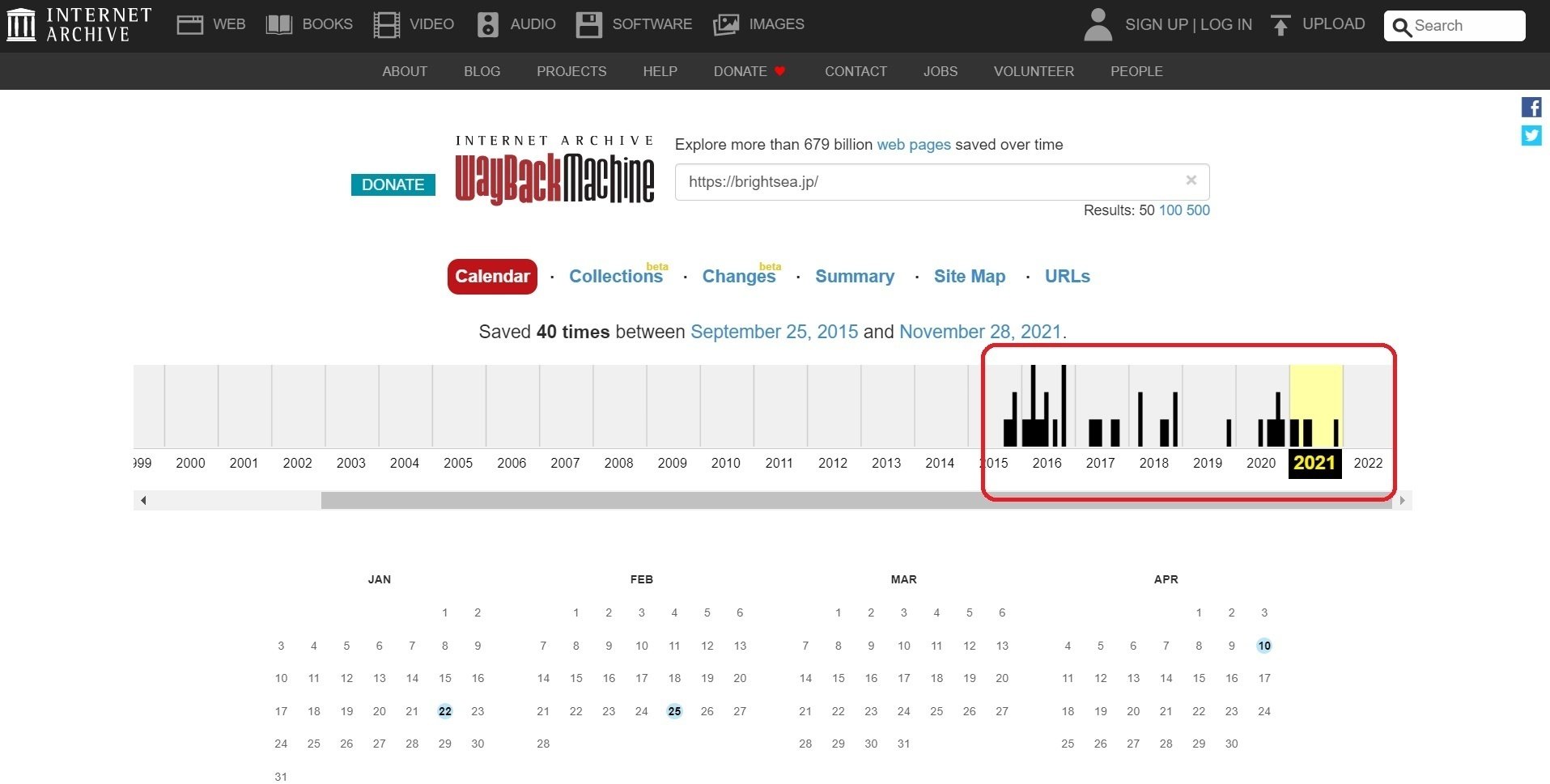Select year 2022 on timeline
The height and width of the screenshot is (784, 1550).
pyautogui.click(x=1368, y=463)
